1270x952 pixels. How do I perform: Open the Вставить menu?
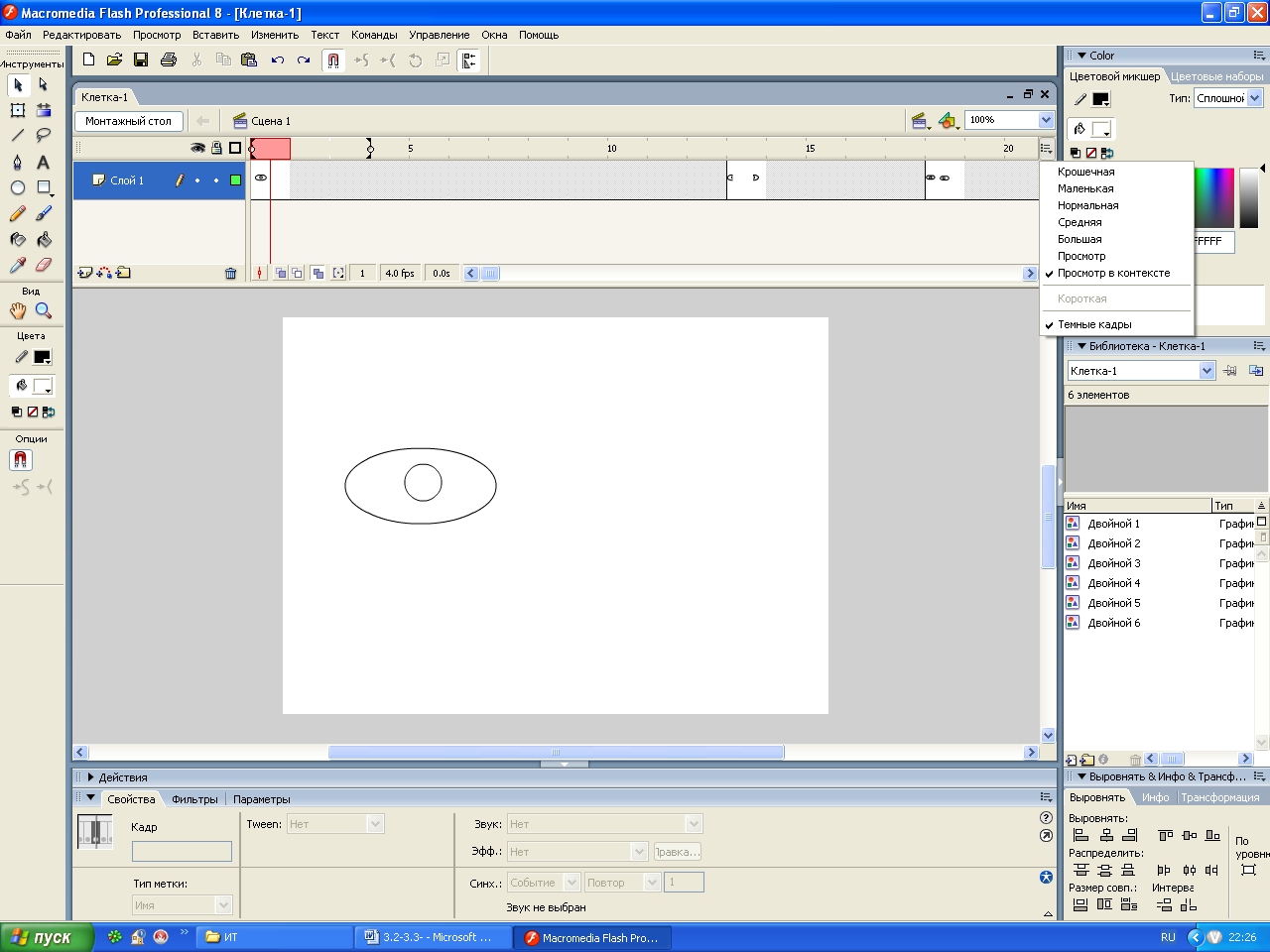pyautogui.click(x=215, y=35)
